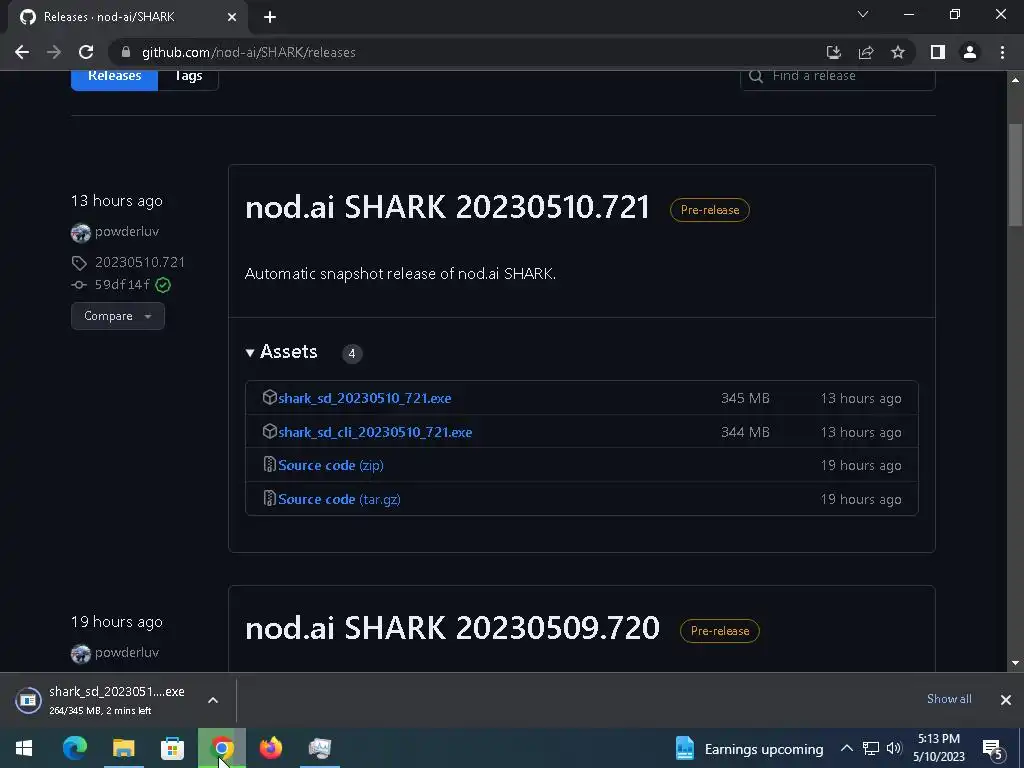The width and height of the screenshot is (1024, 768).
Task: Click zip file icon beside Source code (zip)
Action: (x=269, y=464)
